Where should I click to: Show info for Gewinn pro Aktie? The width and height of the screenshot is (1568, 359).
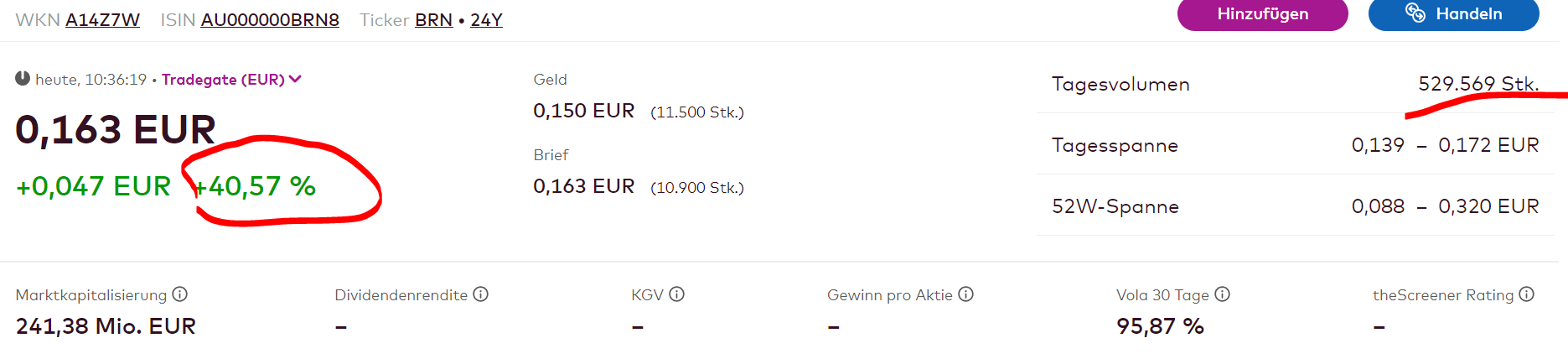point(965,294)
